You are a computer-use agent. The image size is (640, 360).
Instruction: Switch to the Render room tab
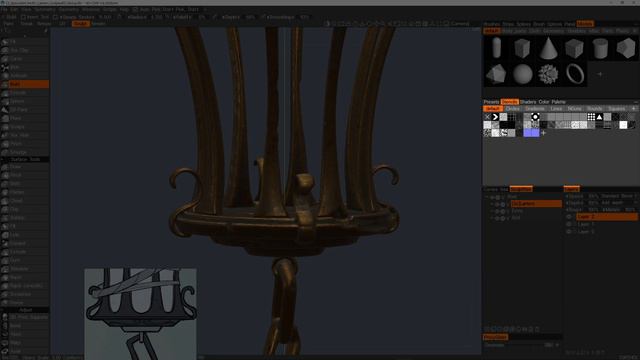click(x=98, y=24)
